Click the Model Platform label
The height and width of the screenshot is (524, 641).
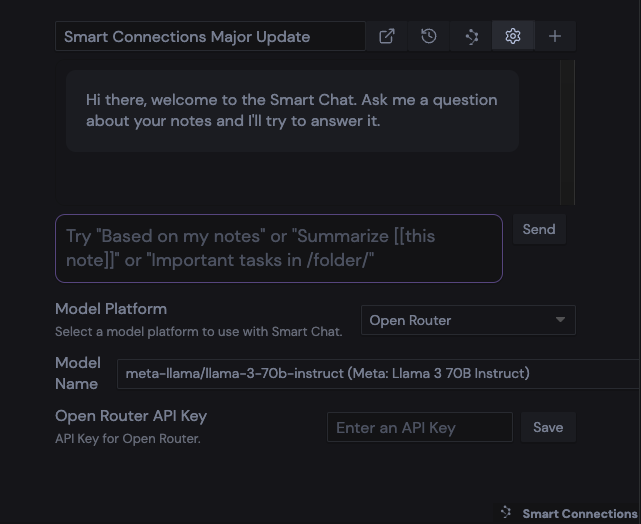point(111,309)
